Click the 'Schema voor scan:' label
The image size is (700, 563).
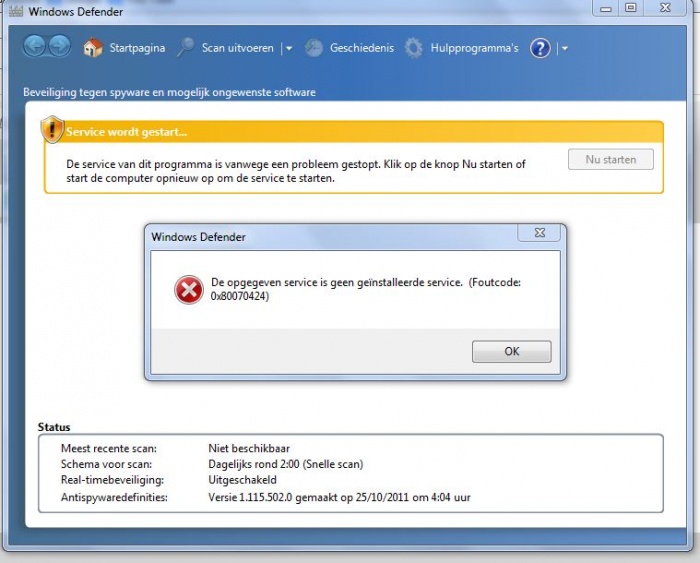[x=106, y=464]
